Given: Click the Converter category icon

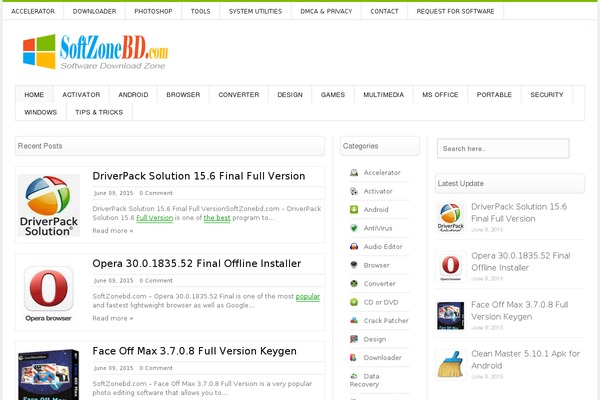Looking at the screenshot, I should coord(354,284).
